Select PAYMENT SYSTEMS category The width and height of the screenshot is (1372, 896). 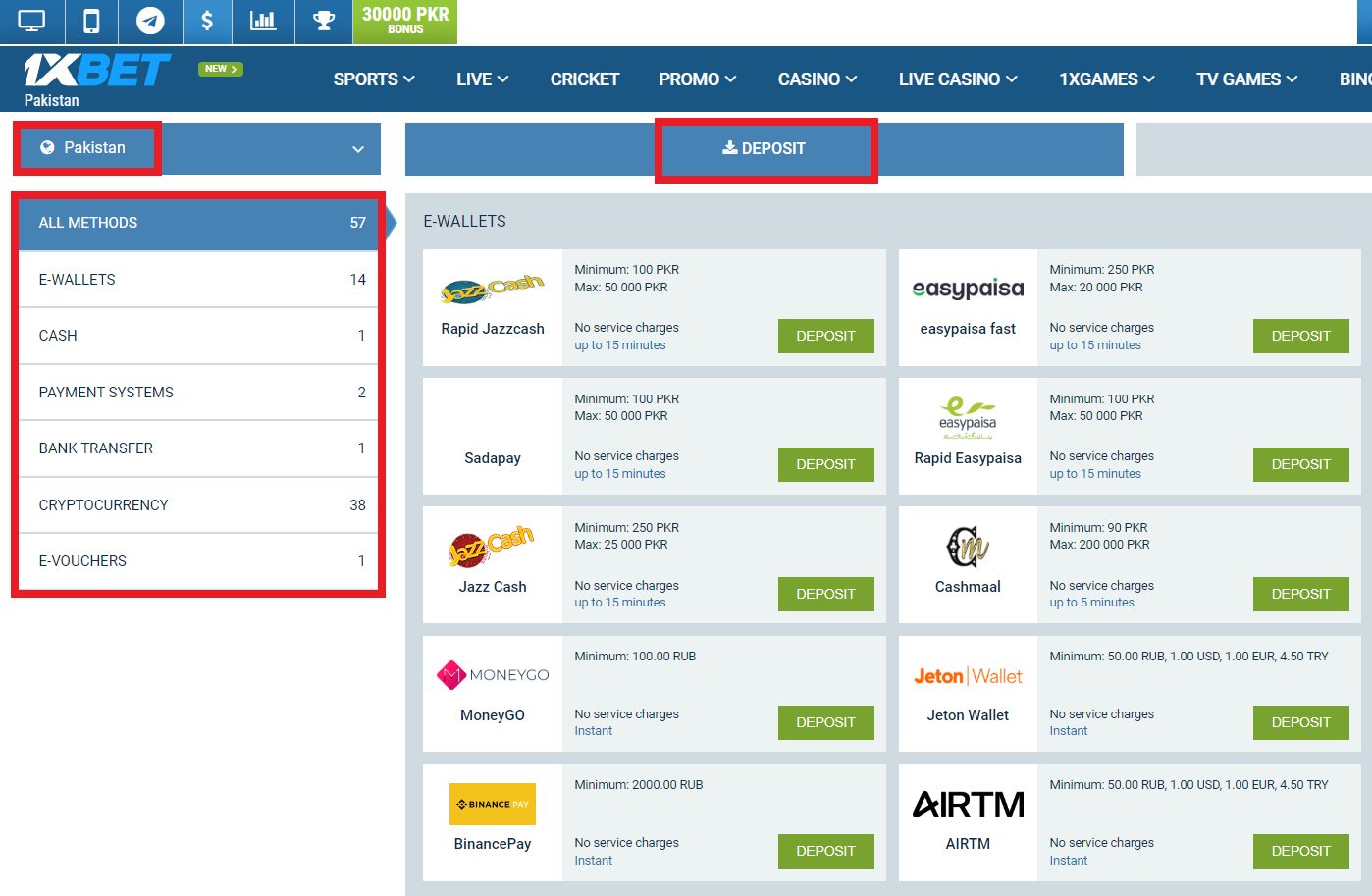[198, 393]
